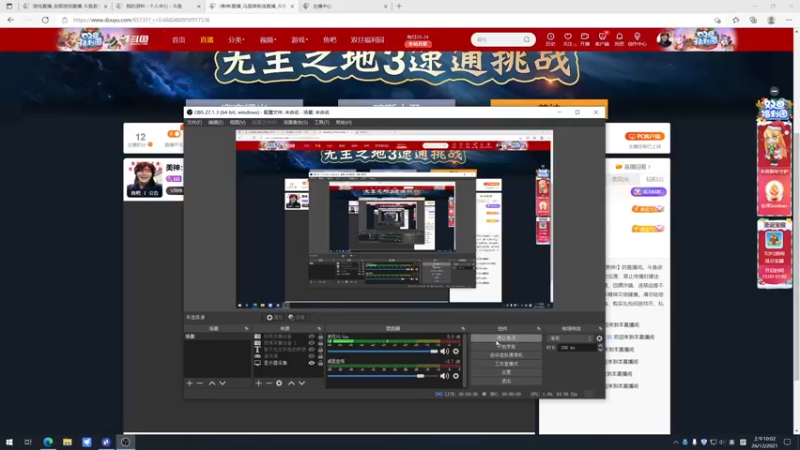800x450 pixels.
Task: Open the 创作中心 icon on Douyu header
Action: [x=637, y=39]
